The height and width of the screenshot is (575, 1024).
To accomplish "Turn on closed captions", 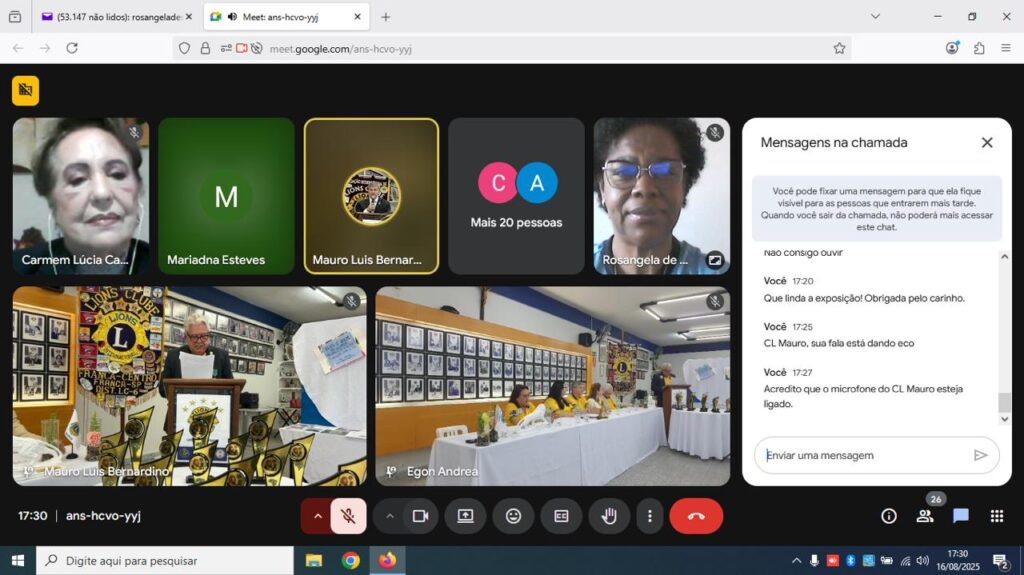I will coord(561,516).
